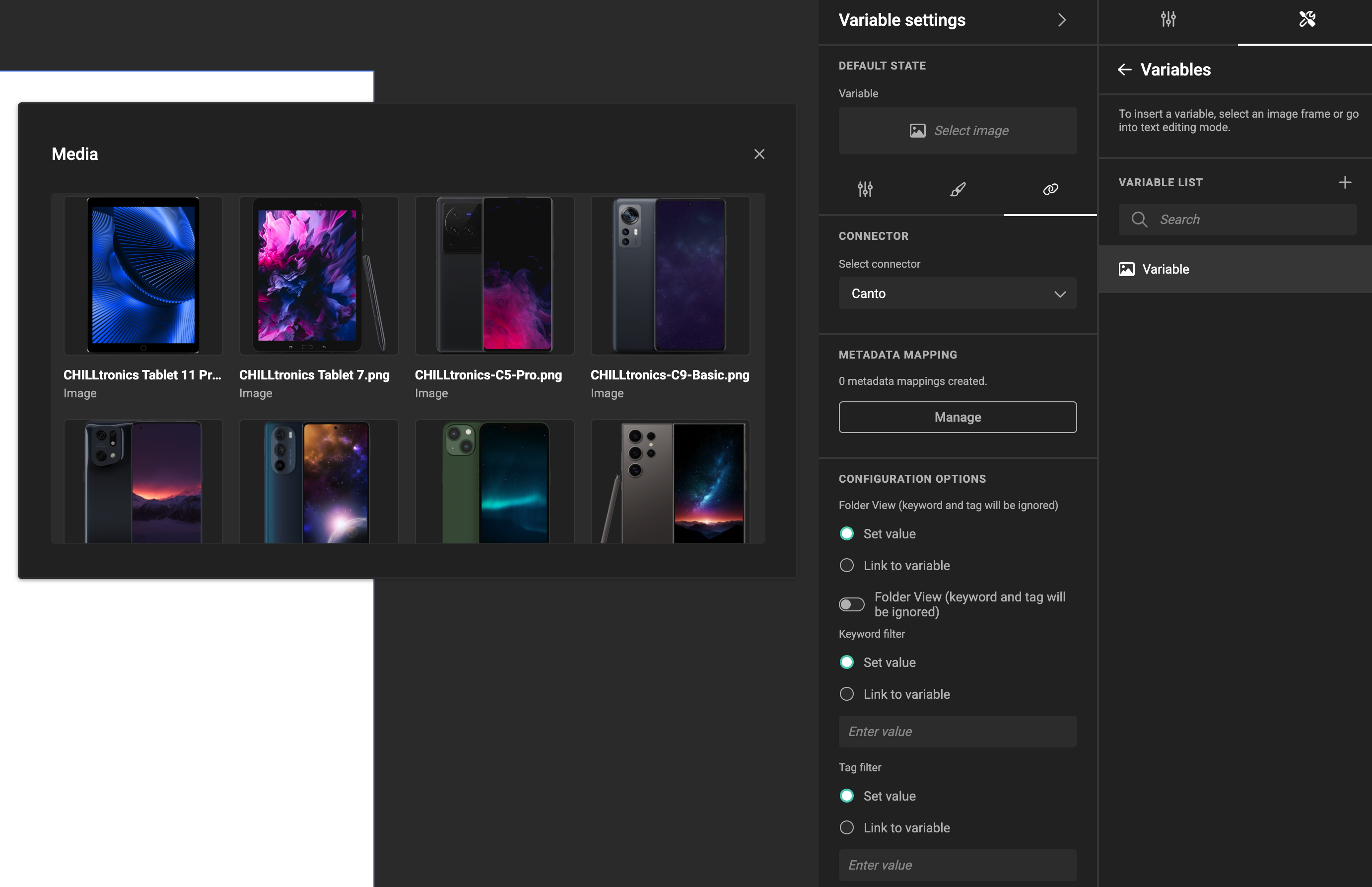Select Folder View Set value radio

[x=846, y=534]
